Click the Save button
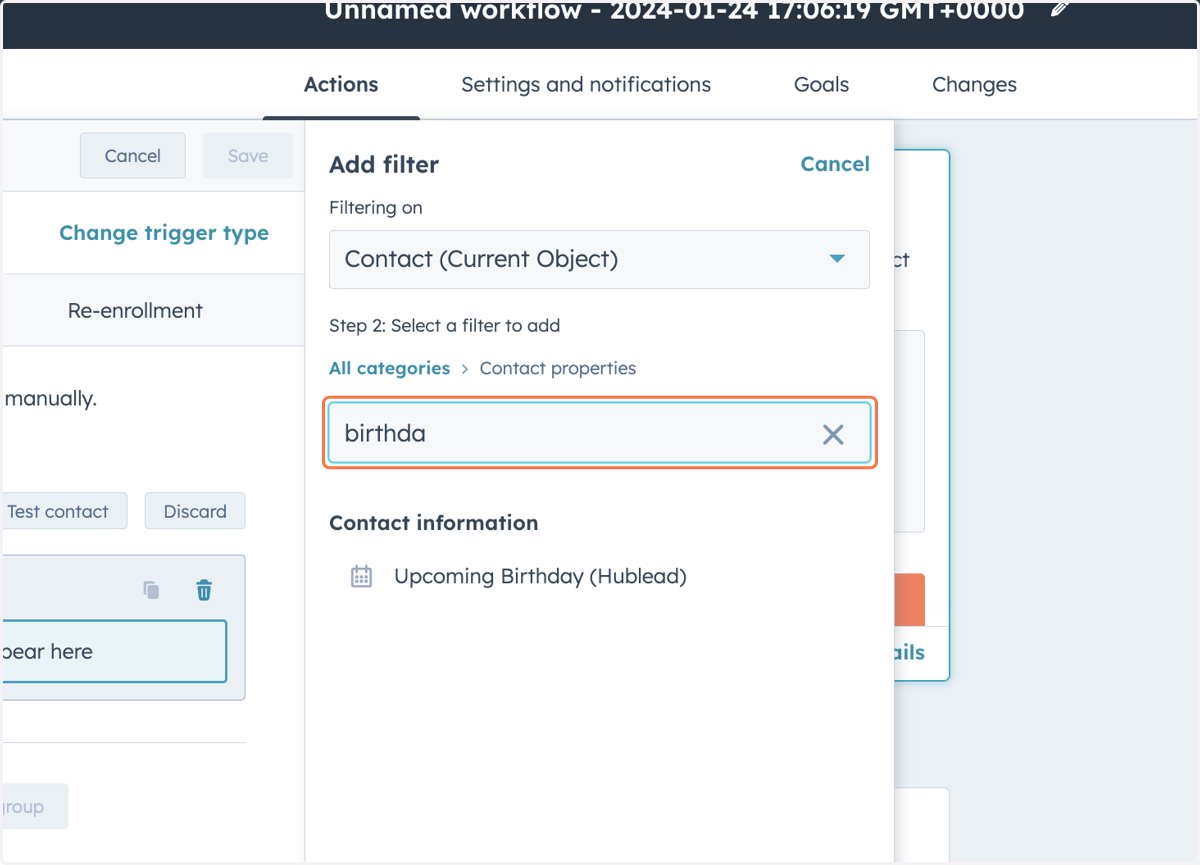This screenshot has height=865, width=1200. [248, 156]
